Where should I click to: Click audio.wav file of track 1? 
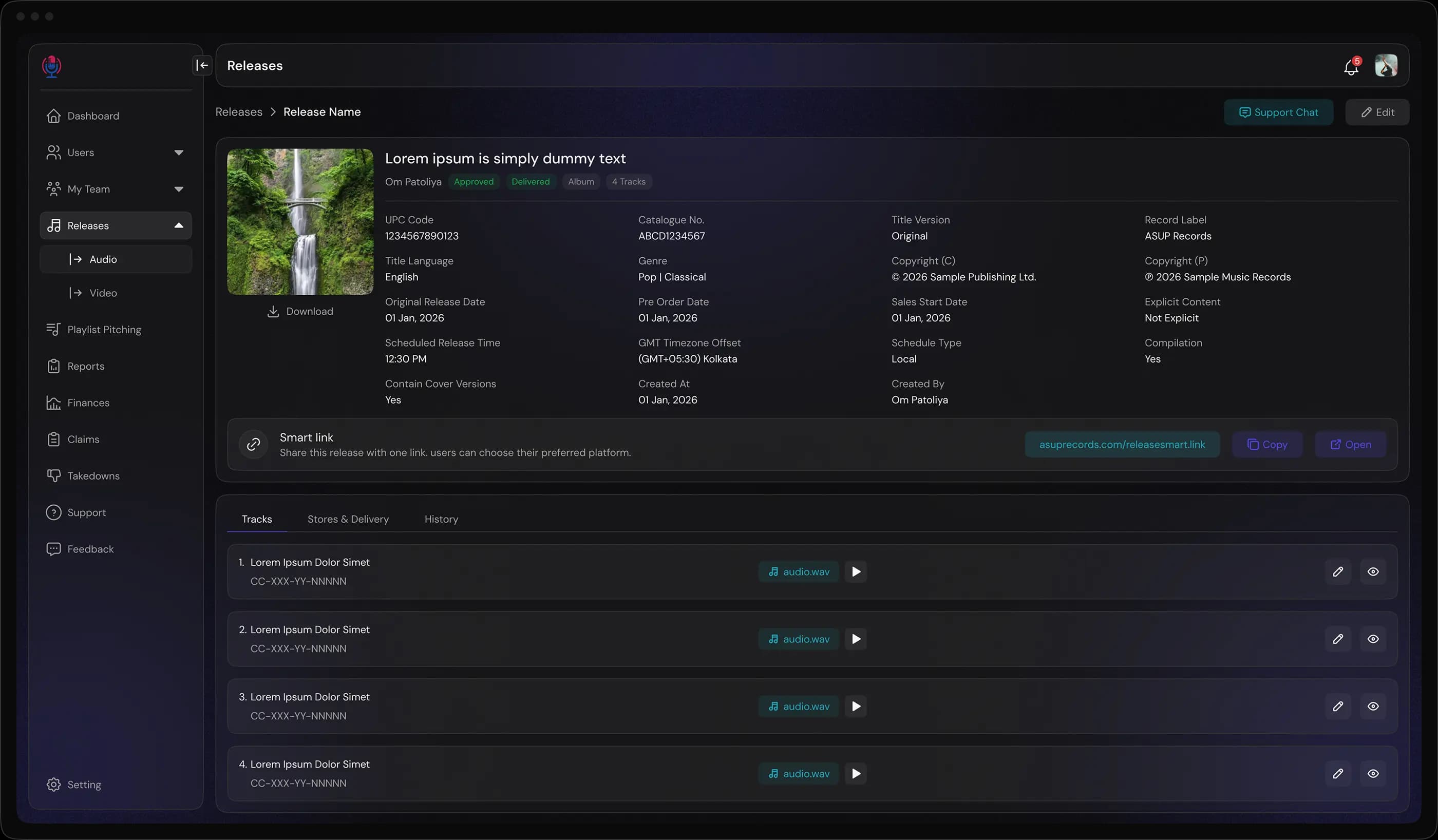798,571
